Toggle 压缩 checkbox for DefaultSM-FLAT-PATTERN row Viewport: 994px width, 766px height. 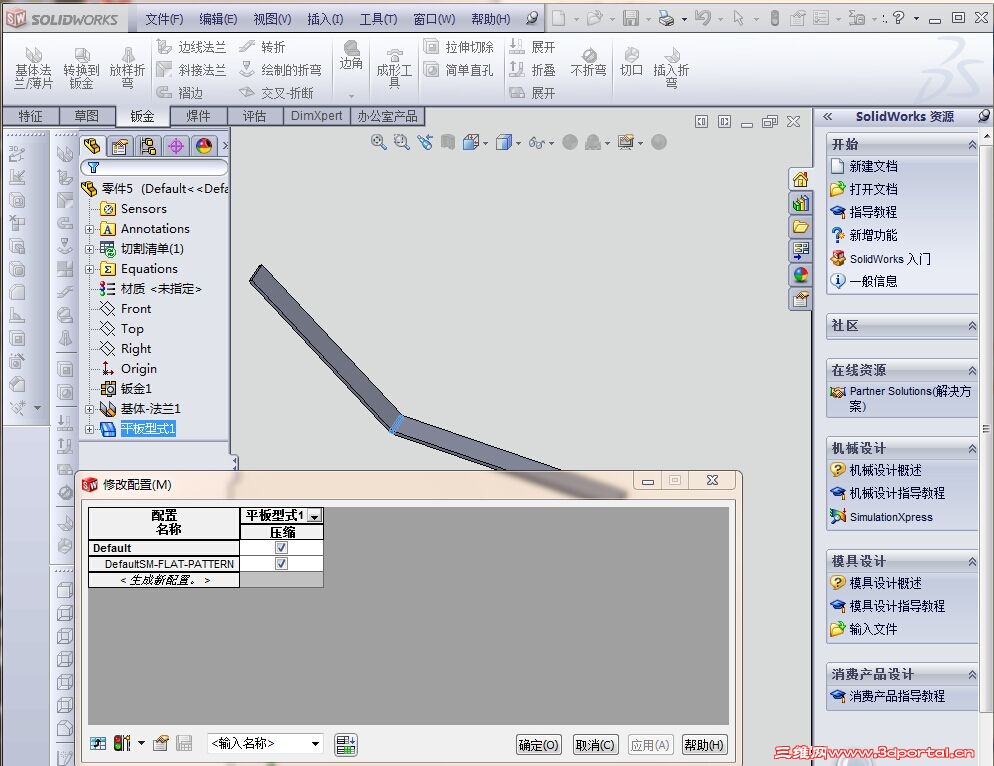click(x=281, y=564)
